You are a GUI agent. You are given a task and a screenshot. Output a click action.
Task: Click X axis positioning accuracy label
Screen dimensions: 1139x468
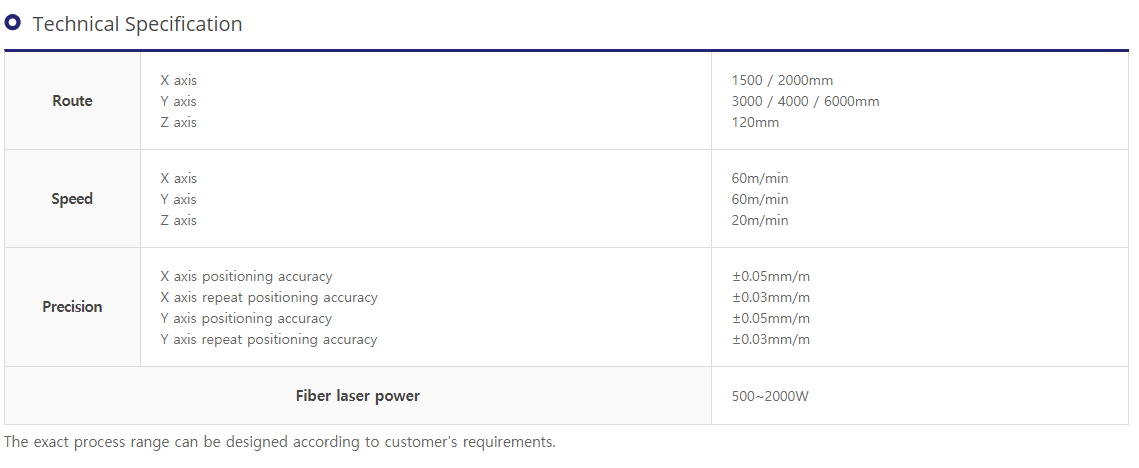coord(246,277)
